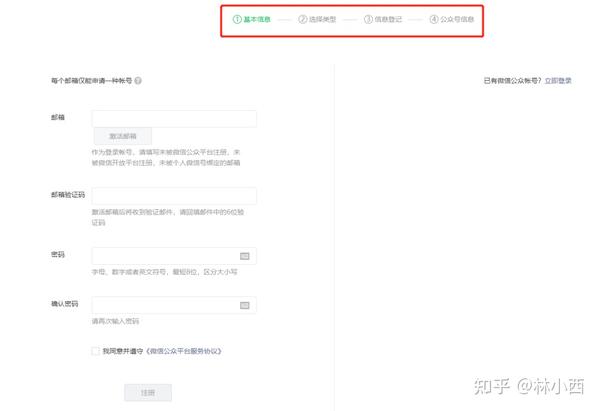This screenshot has width=600, height=411.
Task: Select step 3 信息登记 in the progress bar
Action: [383, 19]
